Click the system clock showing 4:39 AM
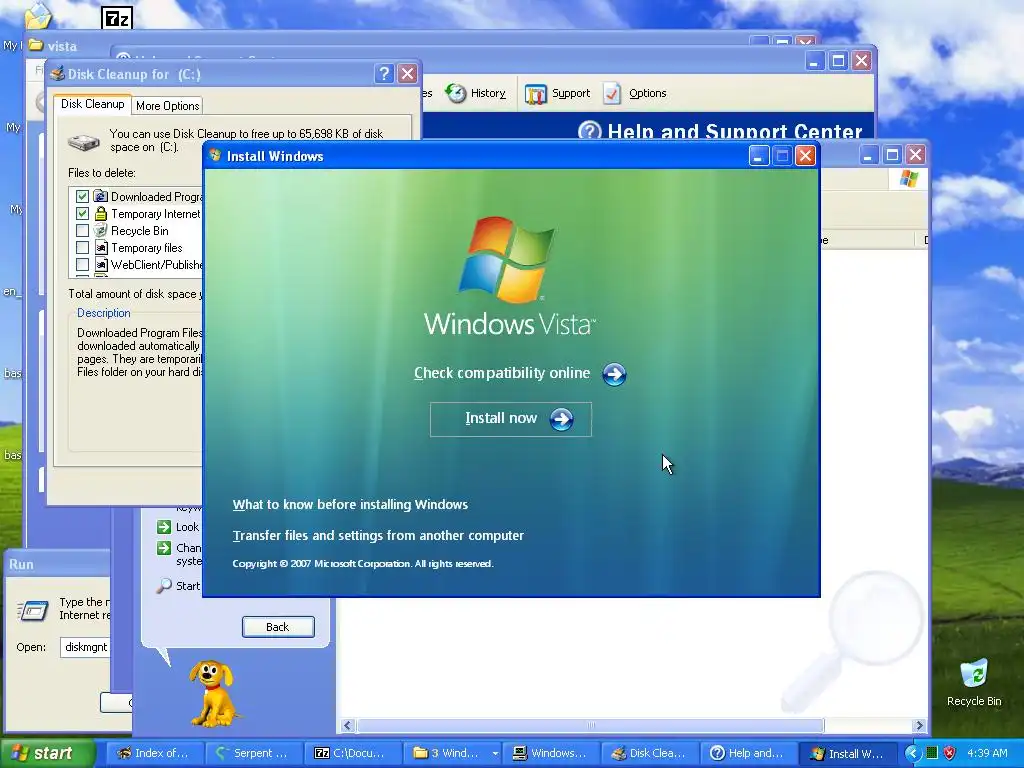The width and height of the screenshot is (1024, 768). (987, 753)
